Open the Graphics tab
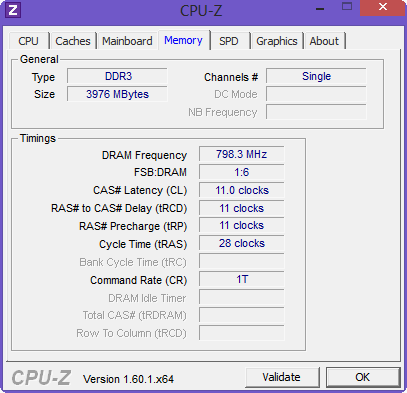407x393 pixels. point(277,41)
